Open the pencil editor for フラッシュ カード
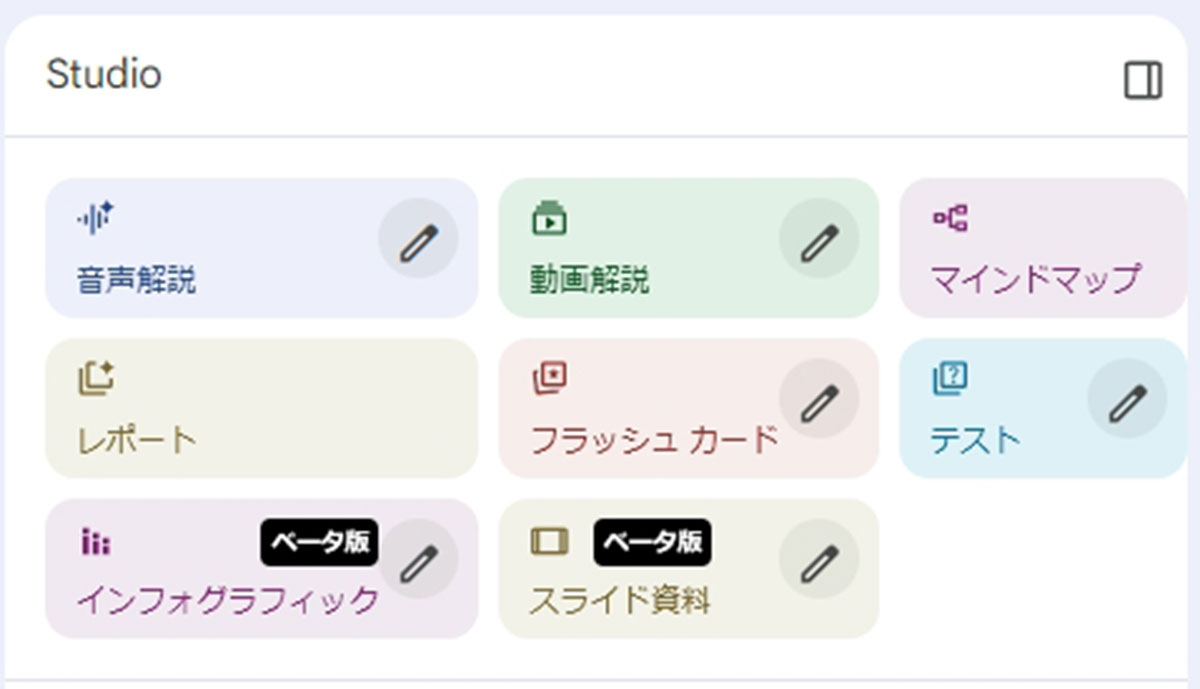This screenshot has height=689, width=1200. (x=819, y=401)
